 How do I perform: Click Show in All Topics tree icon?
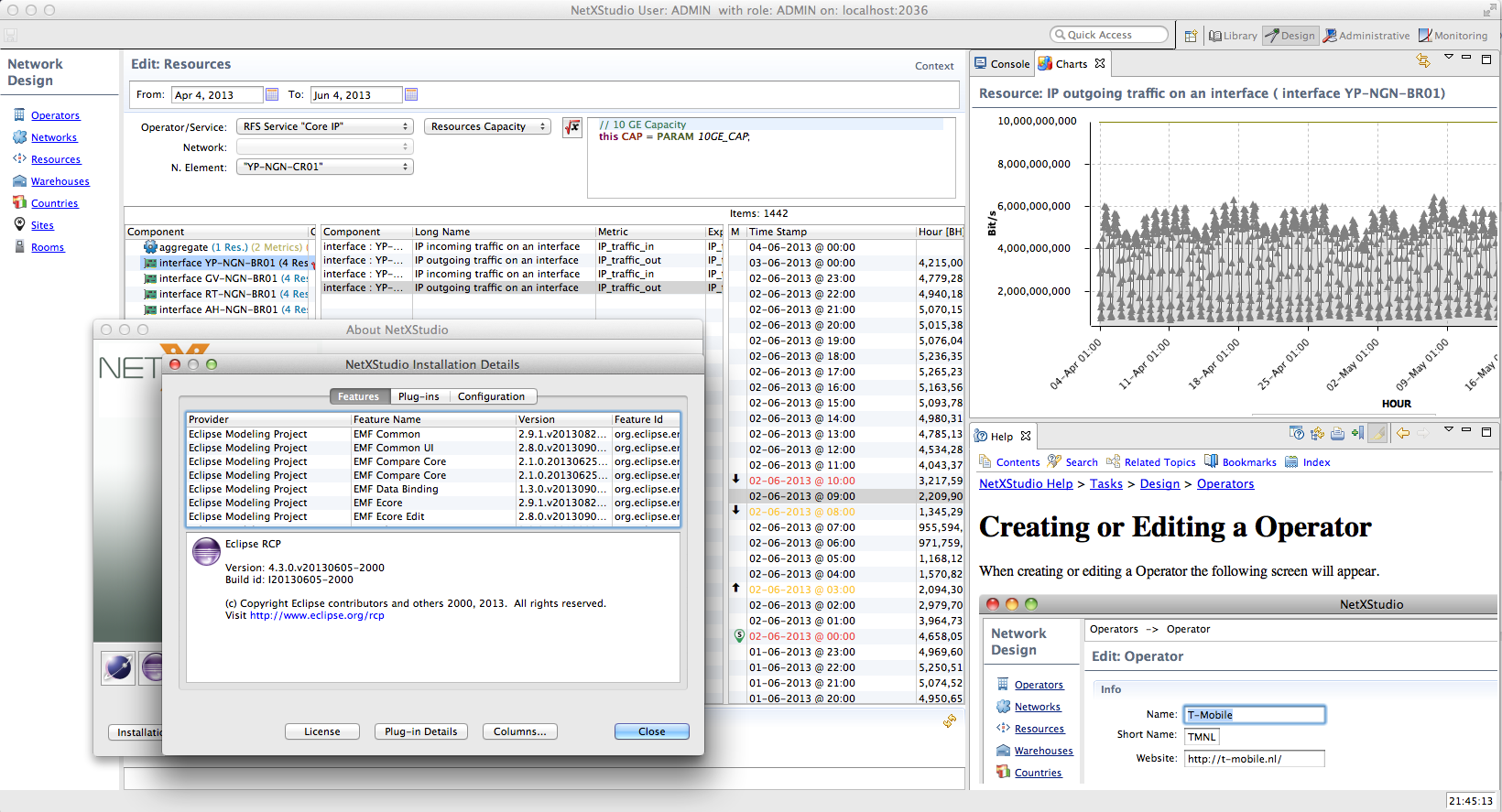coord(1317,433)
